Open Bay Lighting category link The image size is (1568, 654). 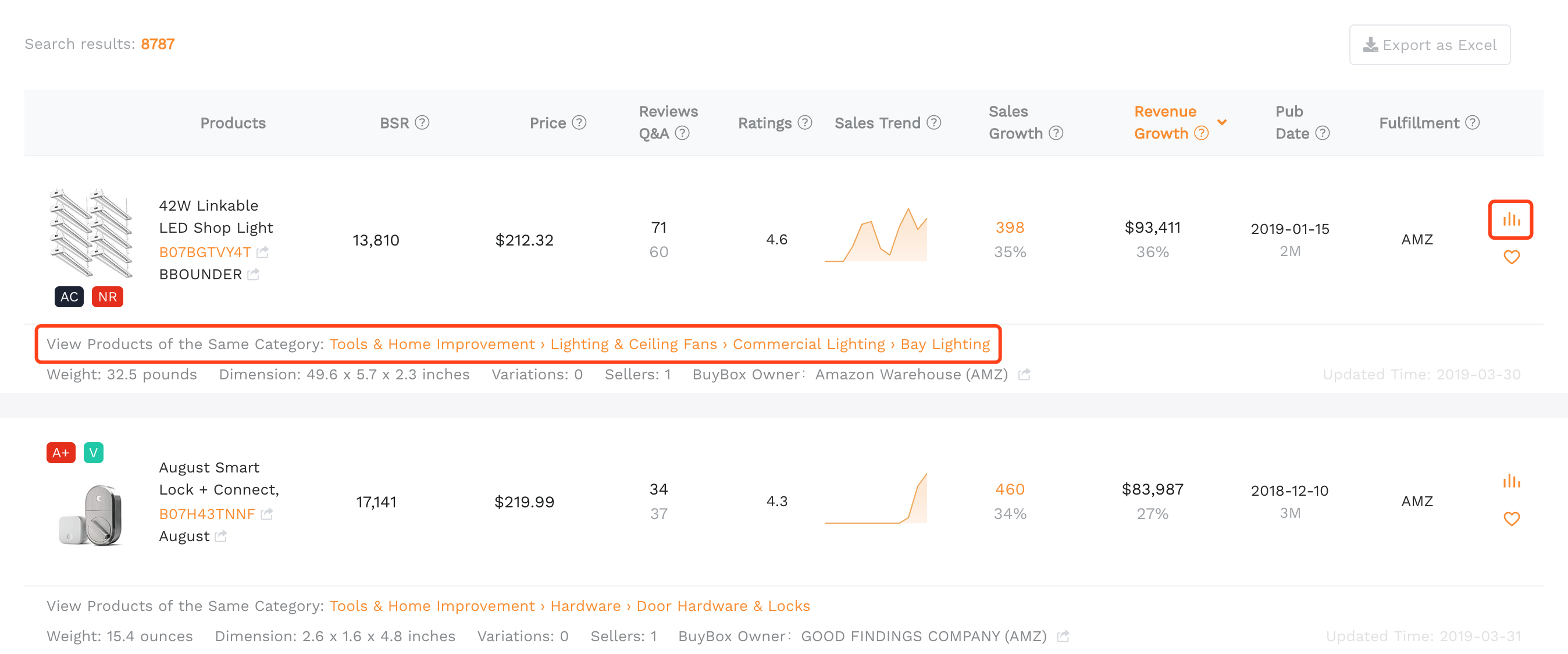(945, 344)
